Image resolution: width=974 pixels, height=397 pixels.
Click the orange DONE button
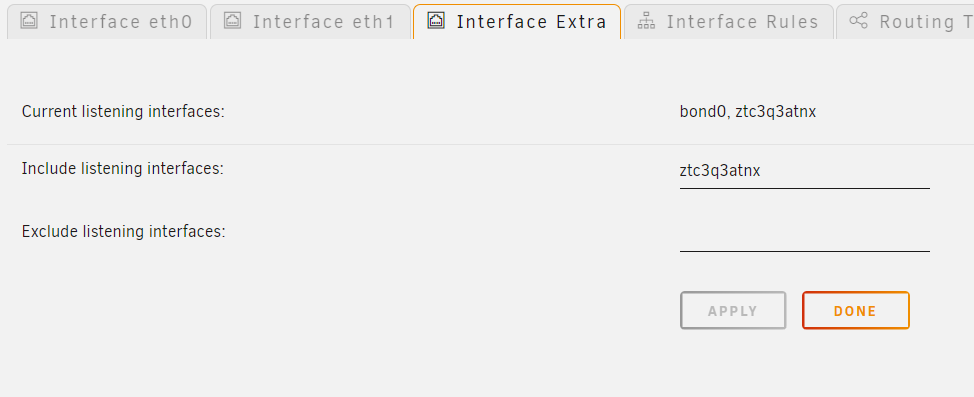(x=855, y=311)
